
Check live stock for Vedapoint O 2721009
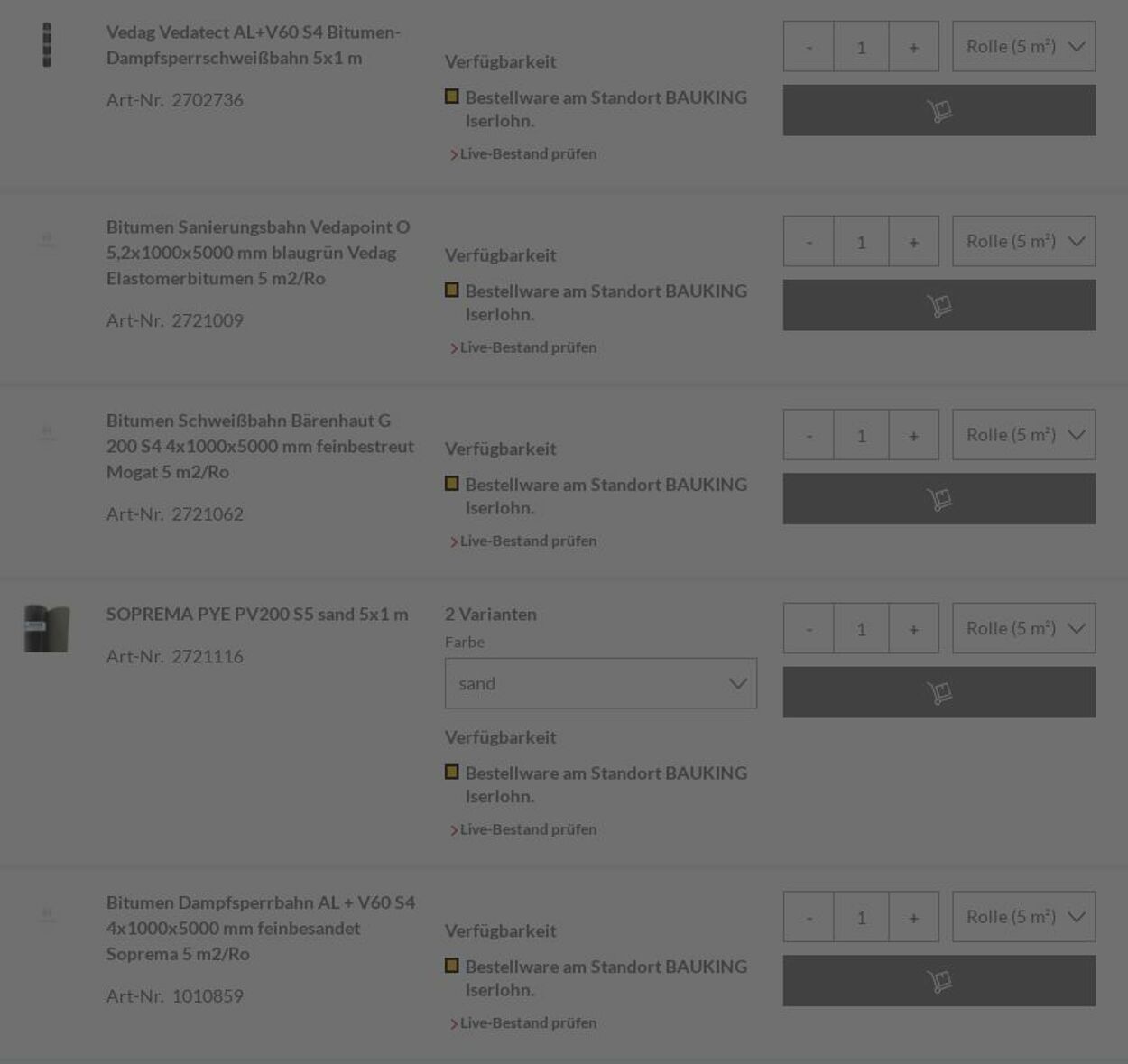tap(523, 347)
